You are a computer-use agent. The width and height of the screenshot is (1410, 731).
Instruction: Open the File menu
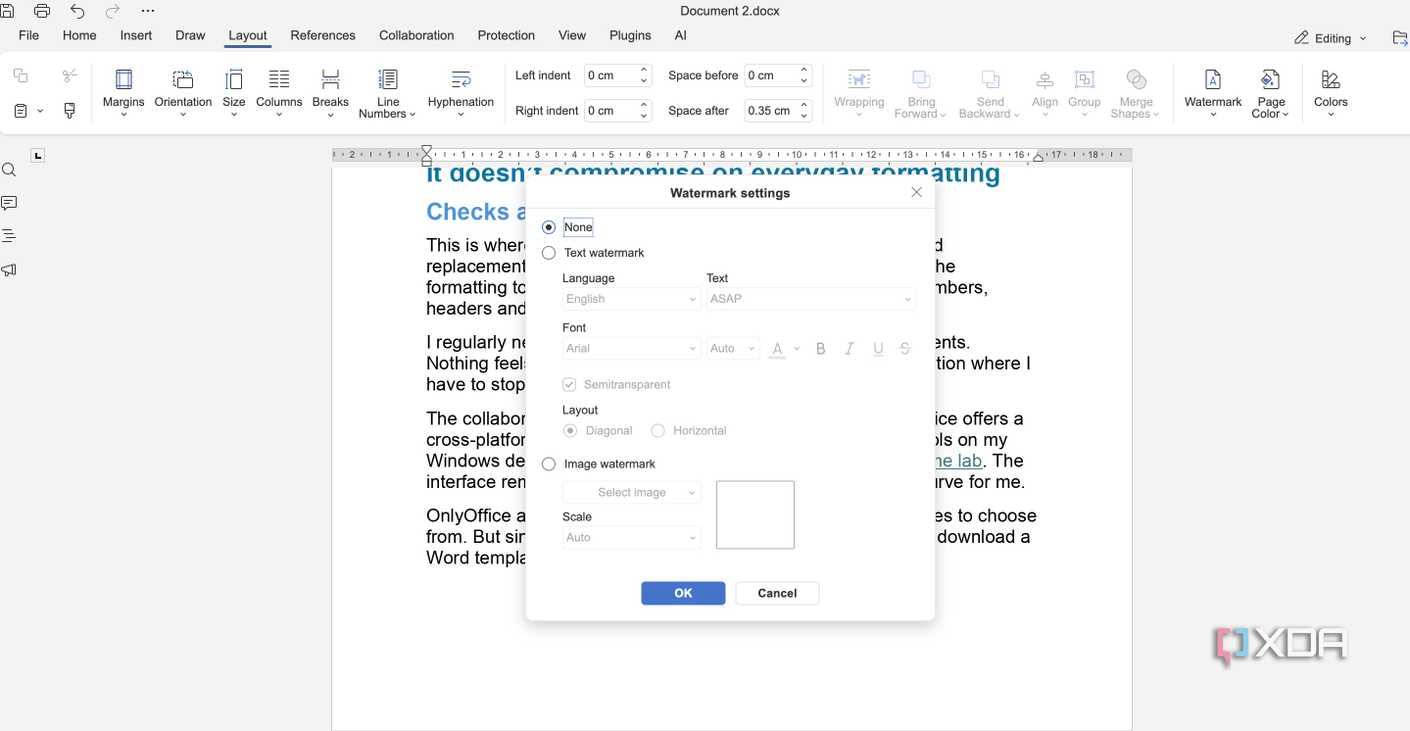29,35
